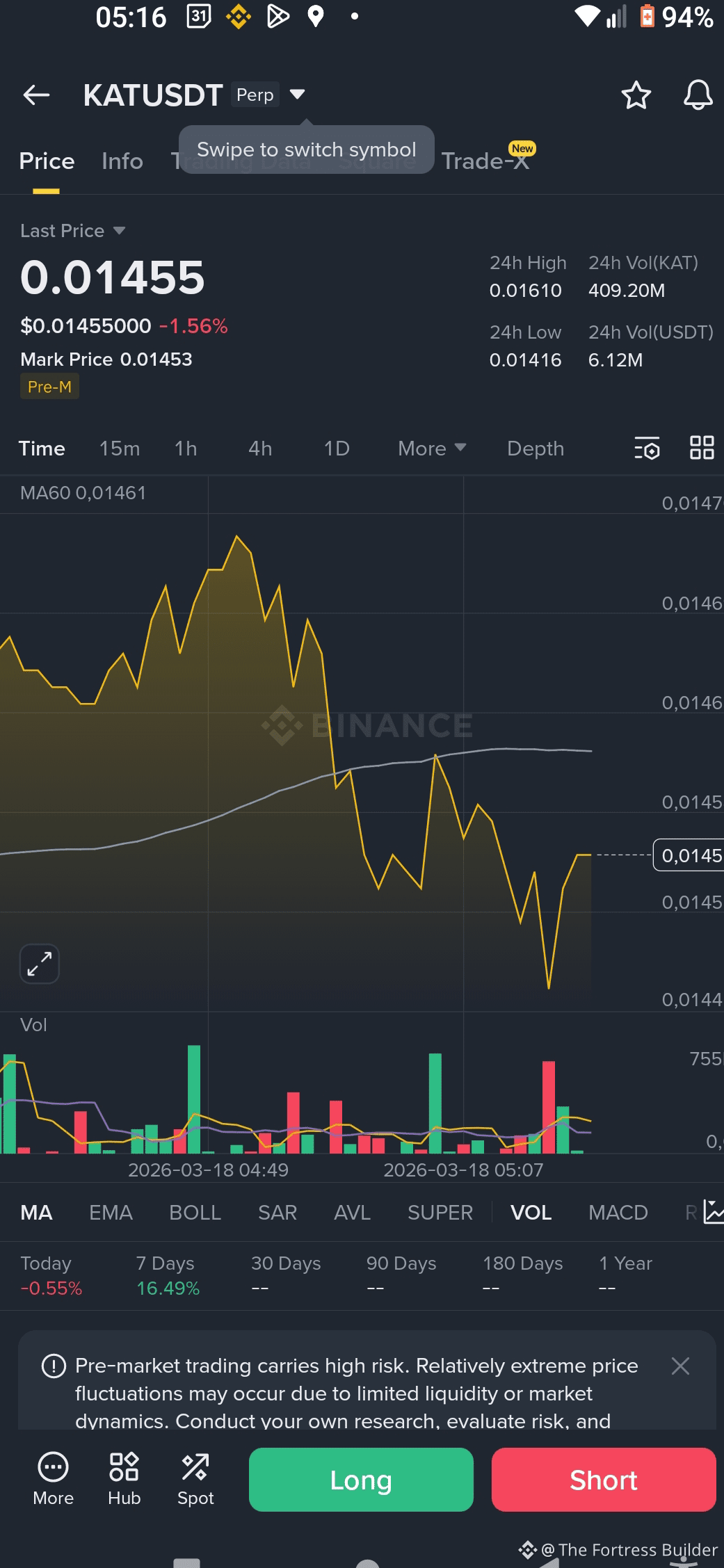Expand chart to fullscreen
The height and width of the screenshot is (1568, 724).
40,964
